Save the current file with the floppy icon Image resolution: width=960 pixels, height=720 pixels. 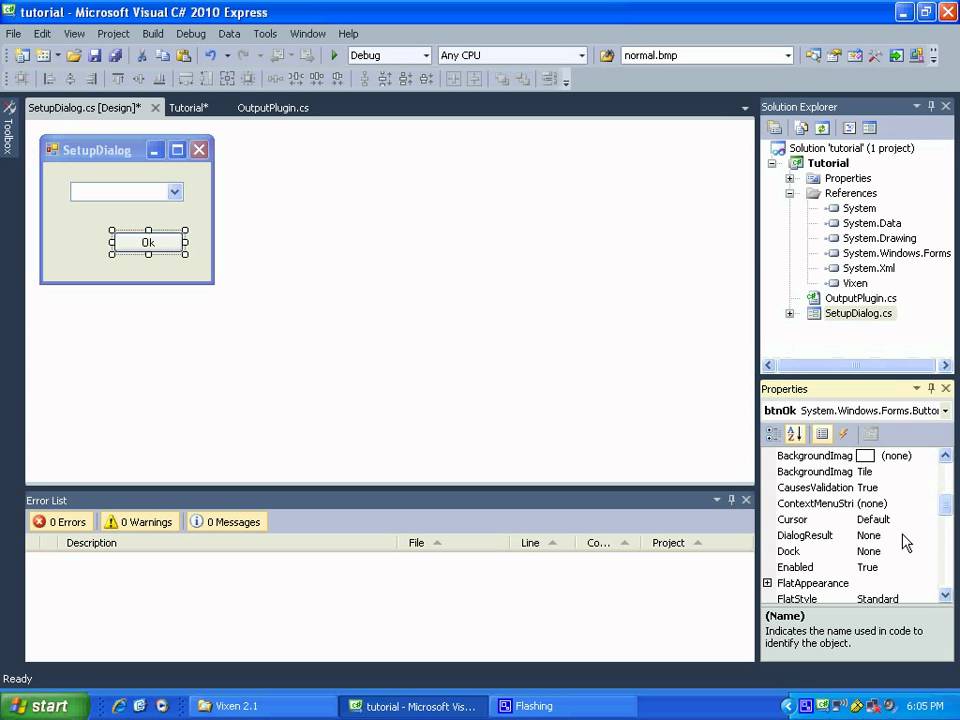(x=95, y=56)
